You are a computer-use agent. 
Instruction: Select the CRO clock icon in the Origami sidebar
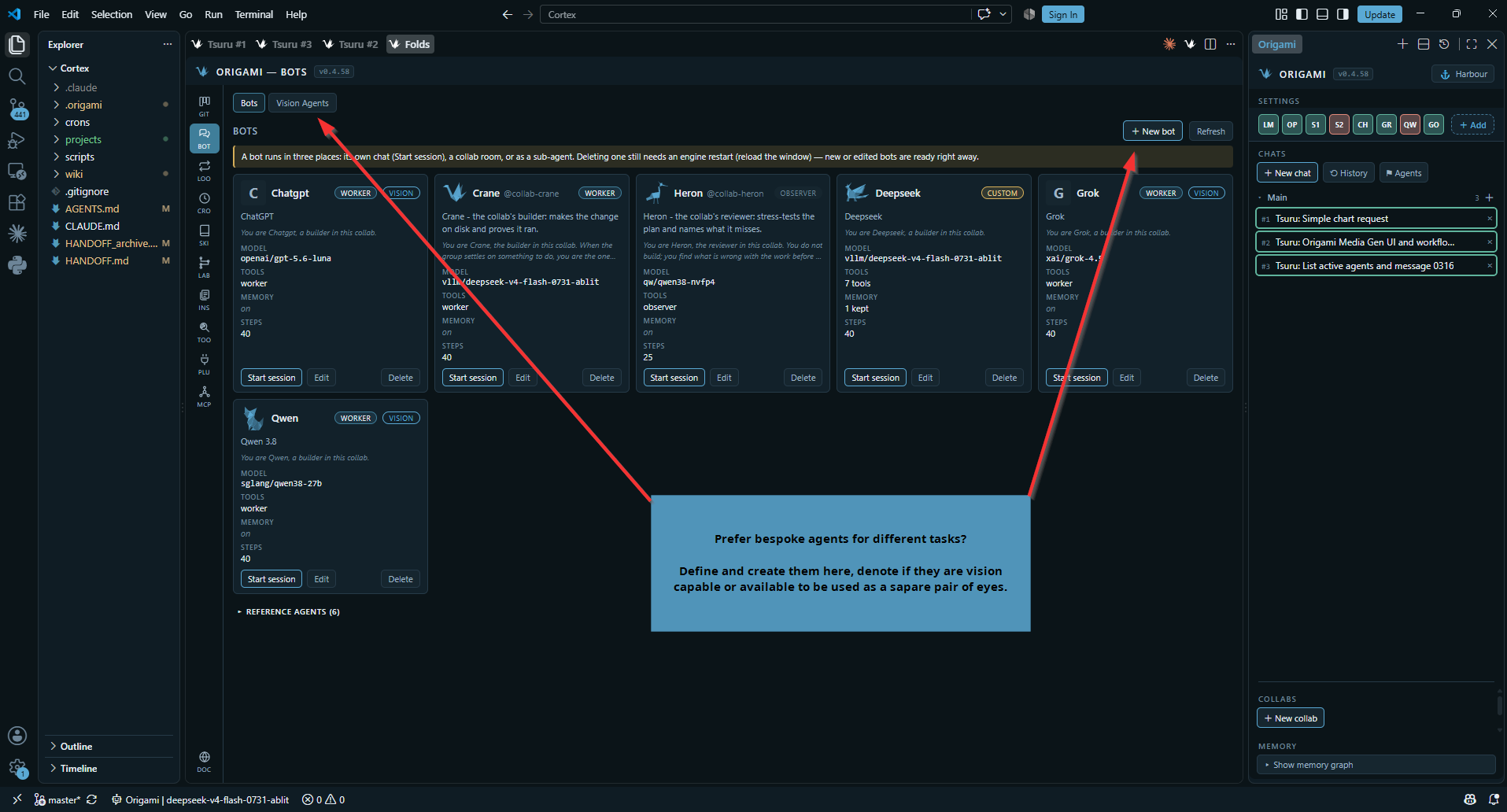(204, 202)
